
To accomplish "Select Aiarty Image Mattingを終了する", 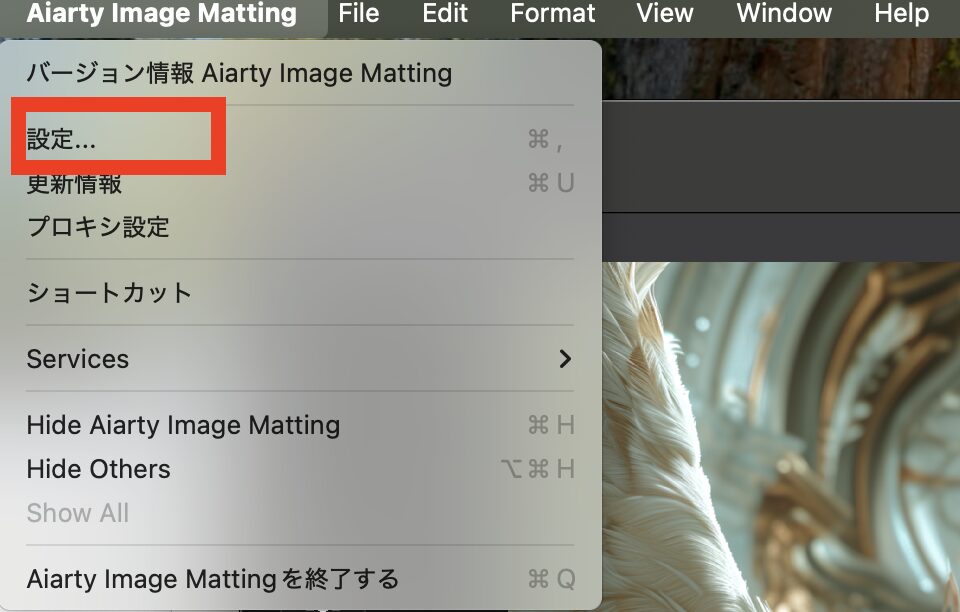I will click(300, 578).
